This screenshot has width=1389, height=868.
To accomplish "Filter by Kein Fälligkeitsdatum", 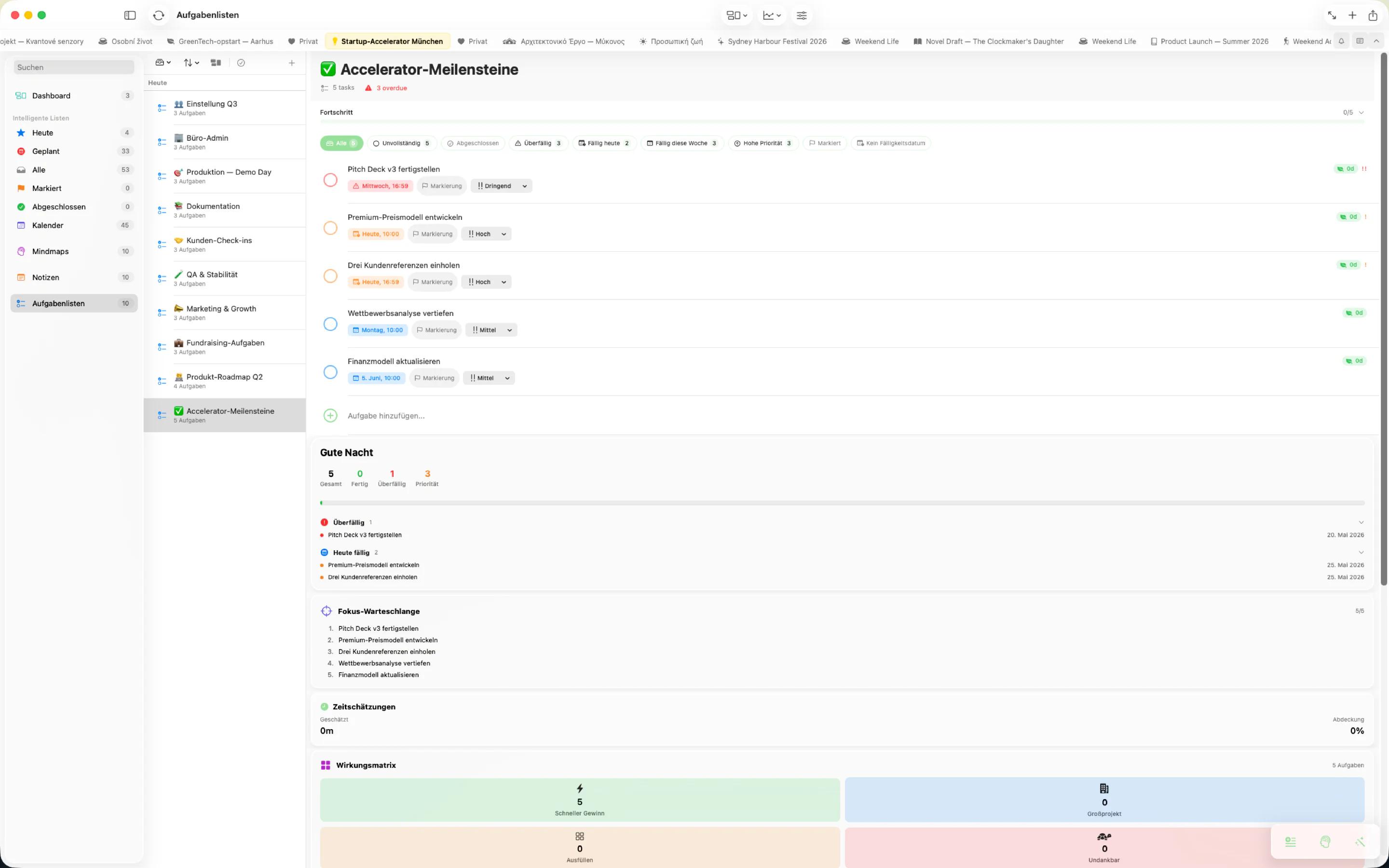I will pyautogui.click(x=891, y=144).
